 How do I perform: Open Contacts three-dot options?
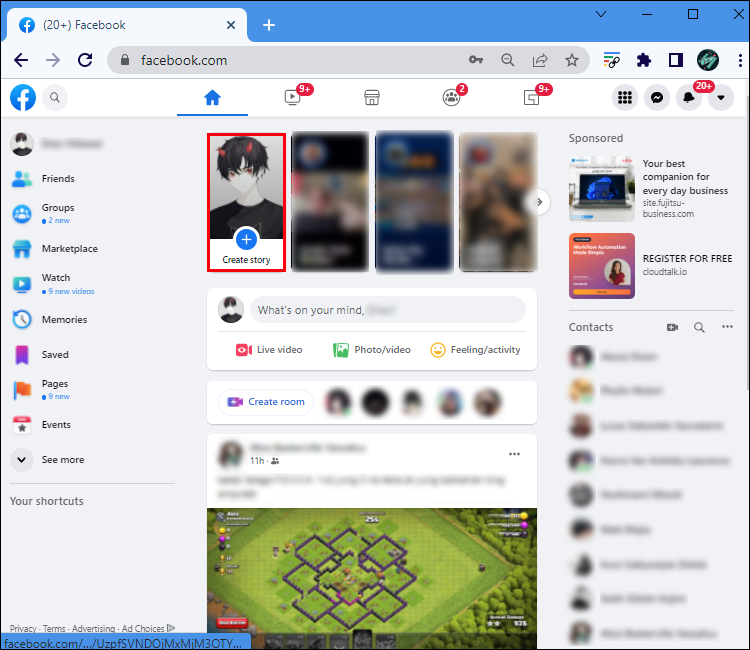coord(727,327)
